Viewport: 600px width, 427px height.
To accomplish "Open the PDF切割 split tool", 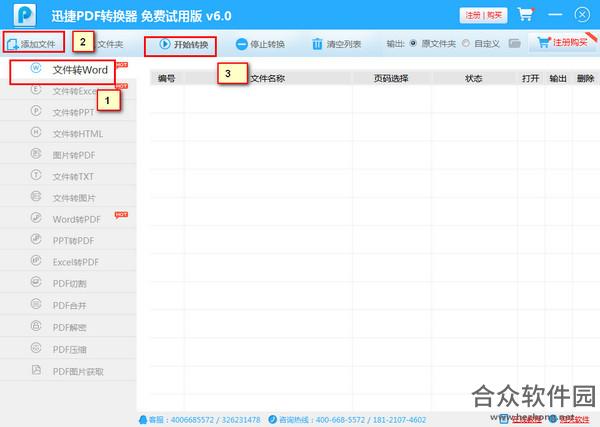I will [68, 283].
